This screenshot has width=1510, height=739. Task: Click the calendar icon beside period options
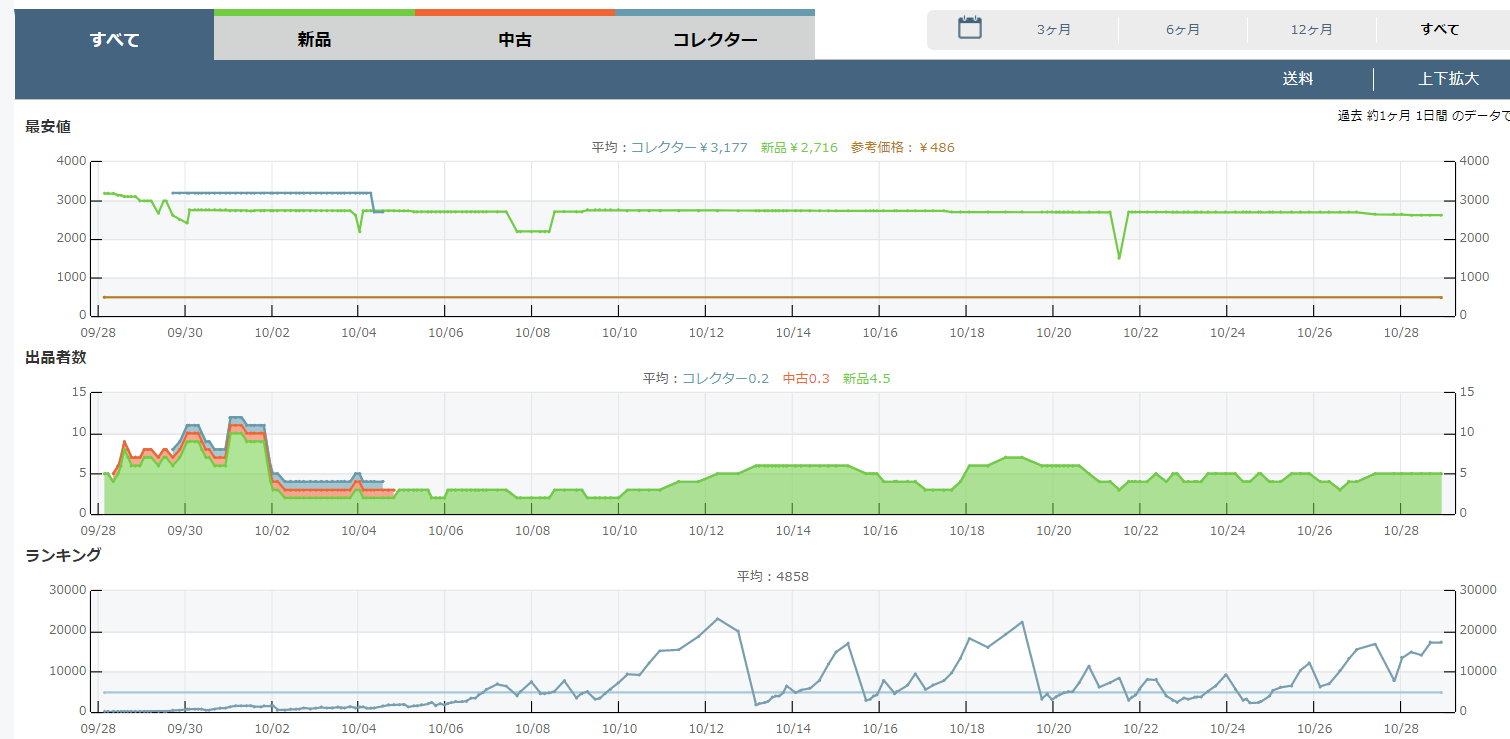[x=969, y=28]
